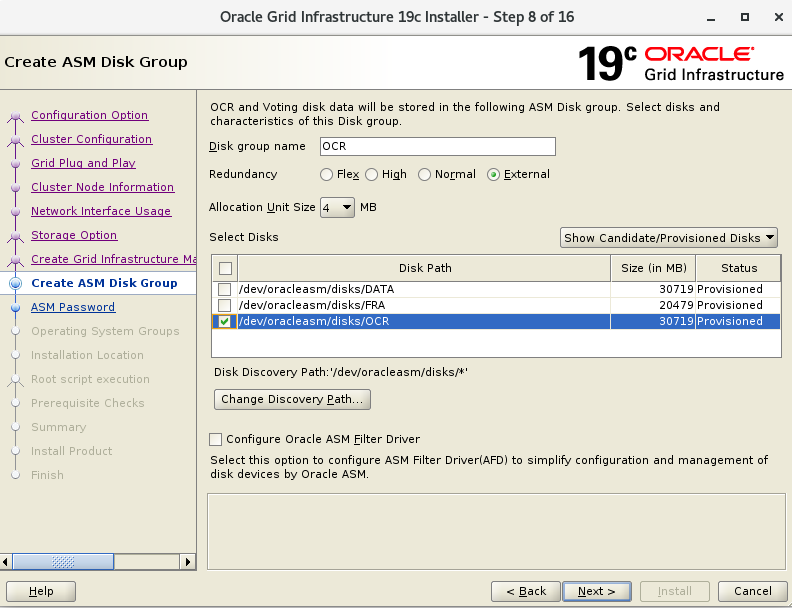Minimize the installer window
The height and width of the screenshot is (608, 792).
pos(711,18)
